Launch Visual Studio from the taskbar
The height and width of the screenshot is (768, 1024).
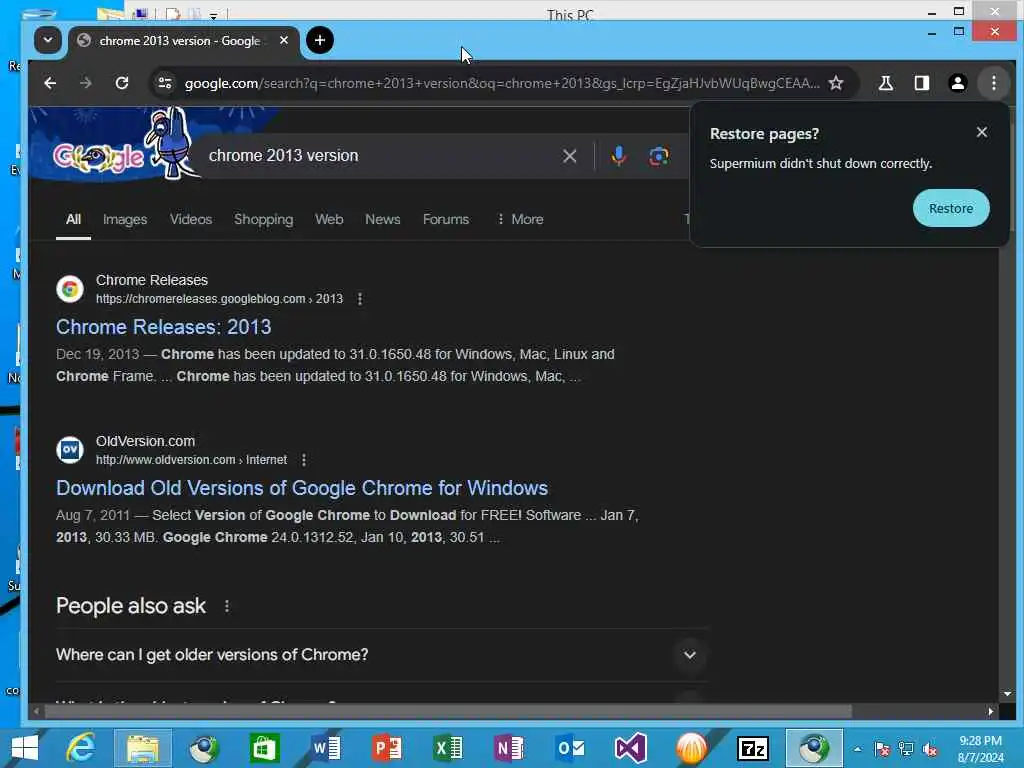tap(631, 748)
